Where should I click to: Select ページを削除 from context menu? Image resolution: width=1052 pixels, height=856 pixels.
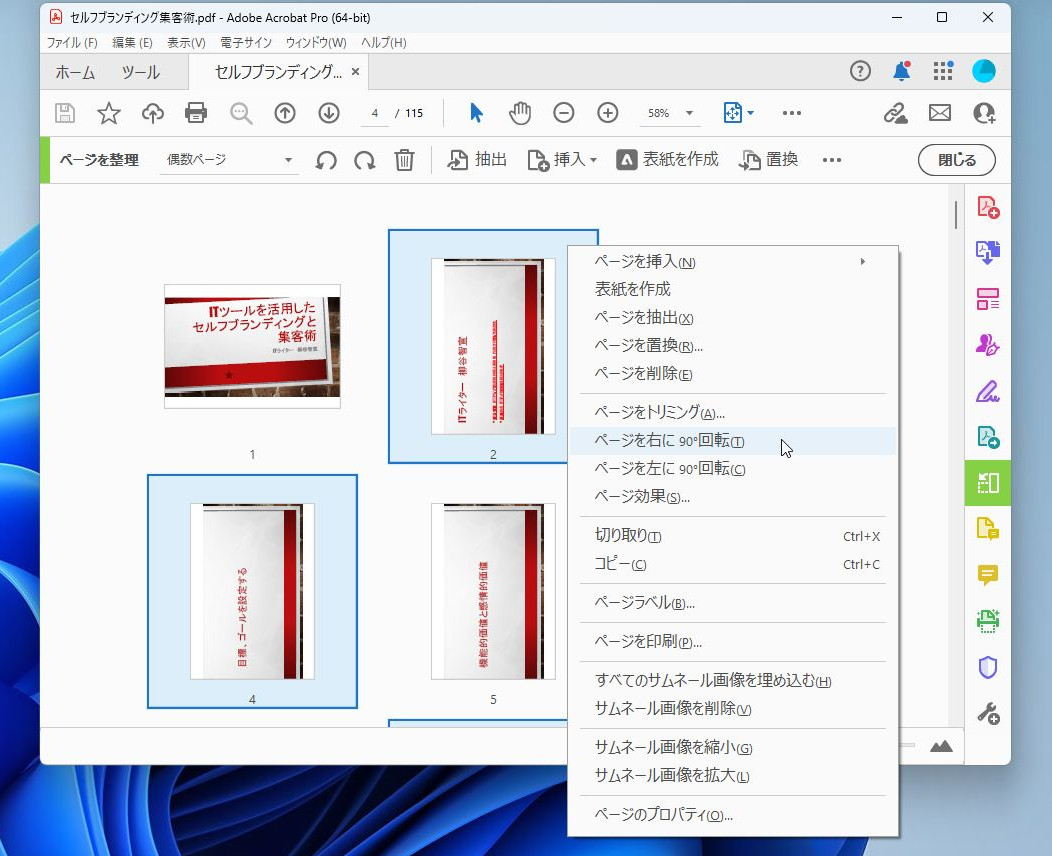pyautogui.click(x=732, y=374)
